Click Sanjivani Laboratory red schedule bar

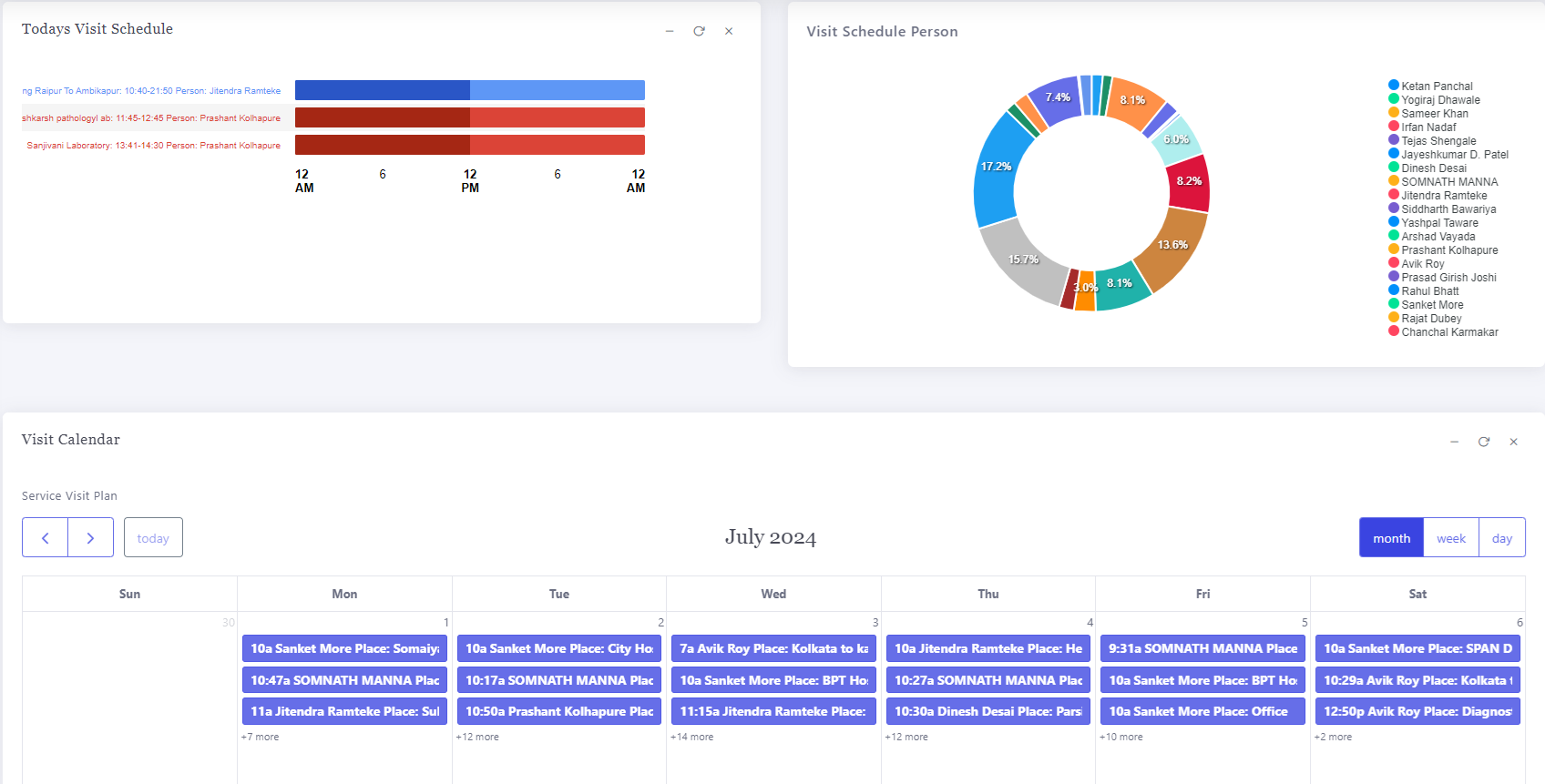coord(470,145)
